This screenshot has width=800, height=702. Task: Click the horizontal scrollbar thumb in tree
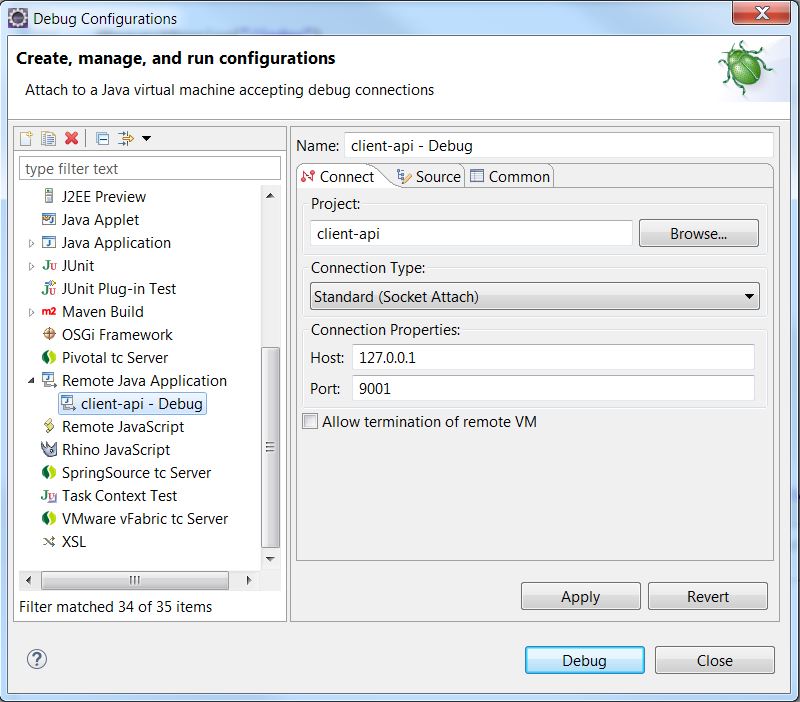pos(135,580)
